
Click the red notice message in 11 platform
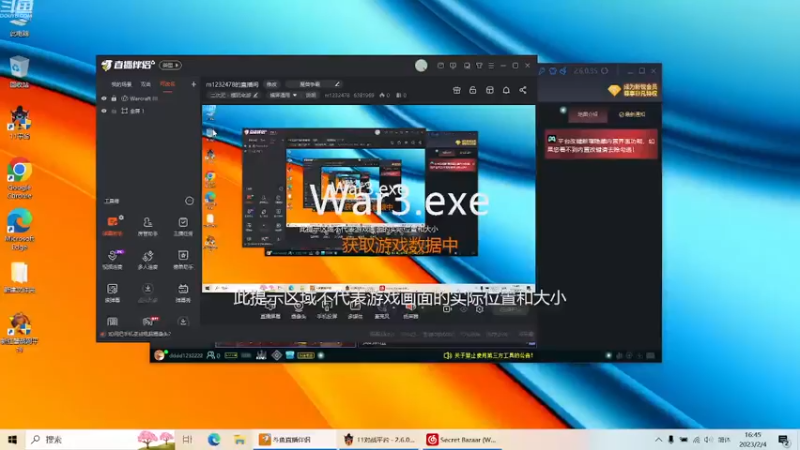pyautogui.click(x=601, y=144)
